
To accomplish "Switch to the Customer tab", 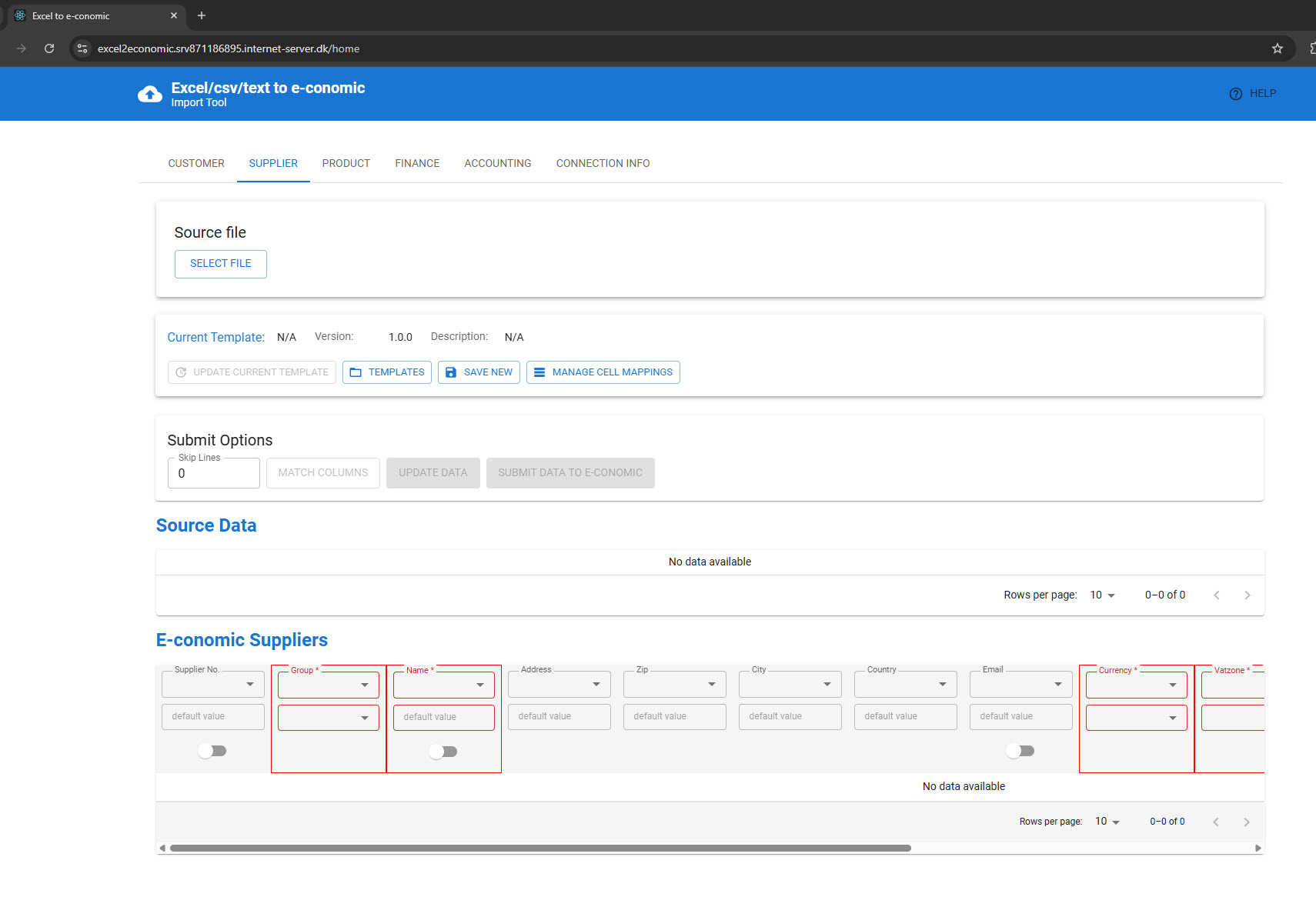I will (x=196, y=163).
